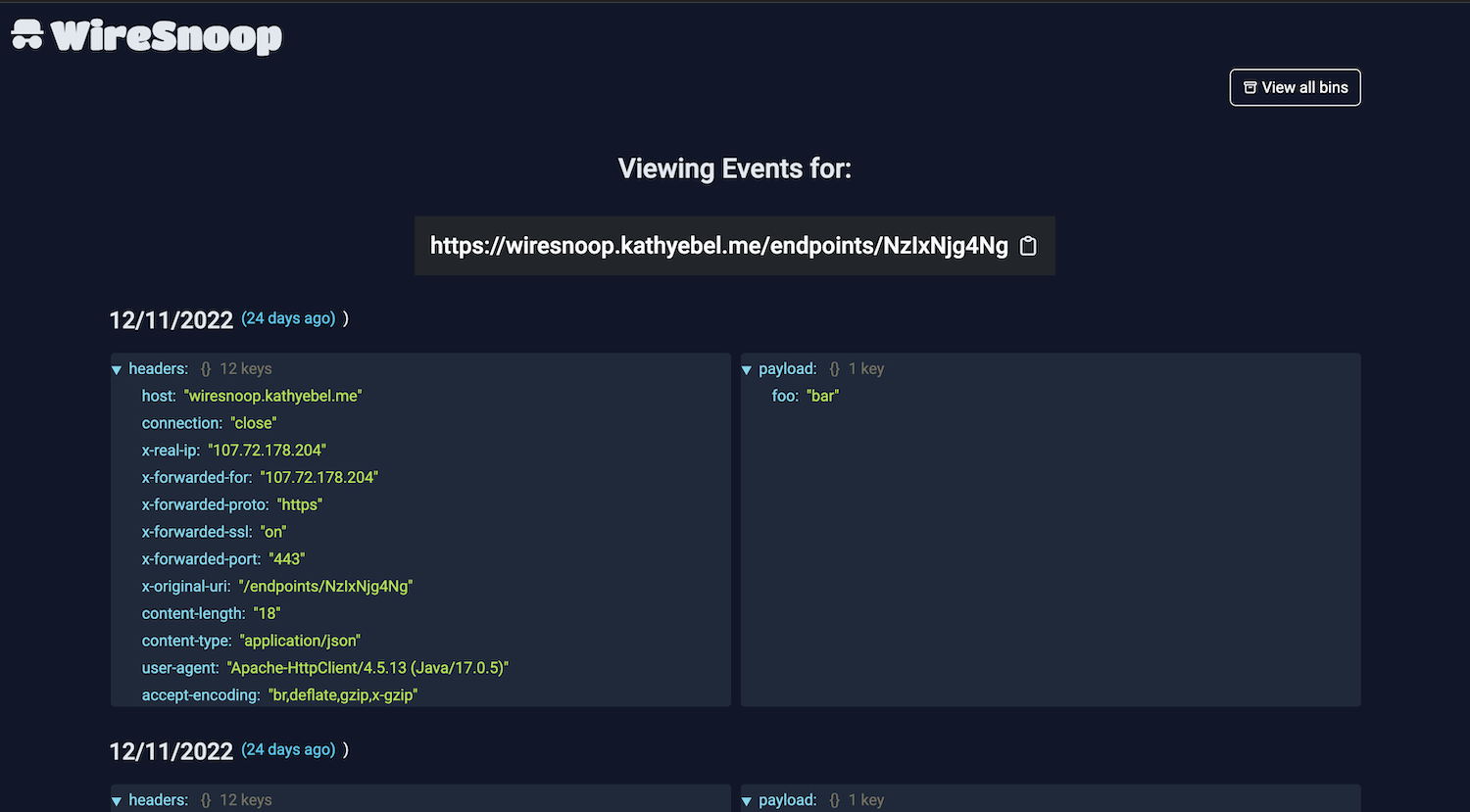Click the chevron beside the second 12/11/2022 heading
1470x812 pixels.
tap(345, 748)
